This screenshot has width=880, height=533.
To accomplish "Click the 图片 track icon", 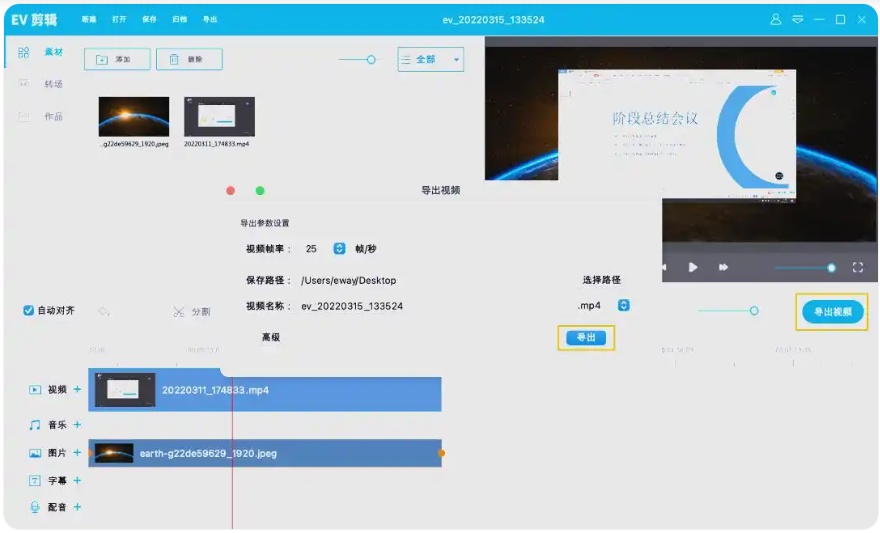I will (35, 453).
